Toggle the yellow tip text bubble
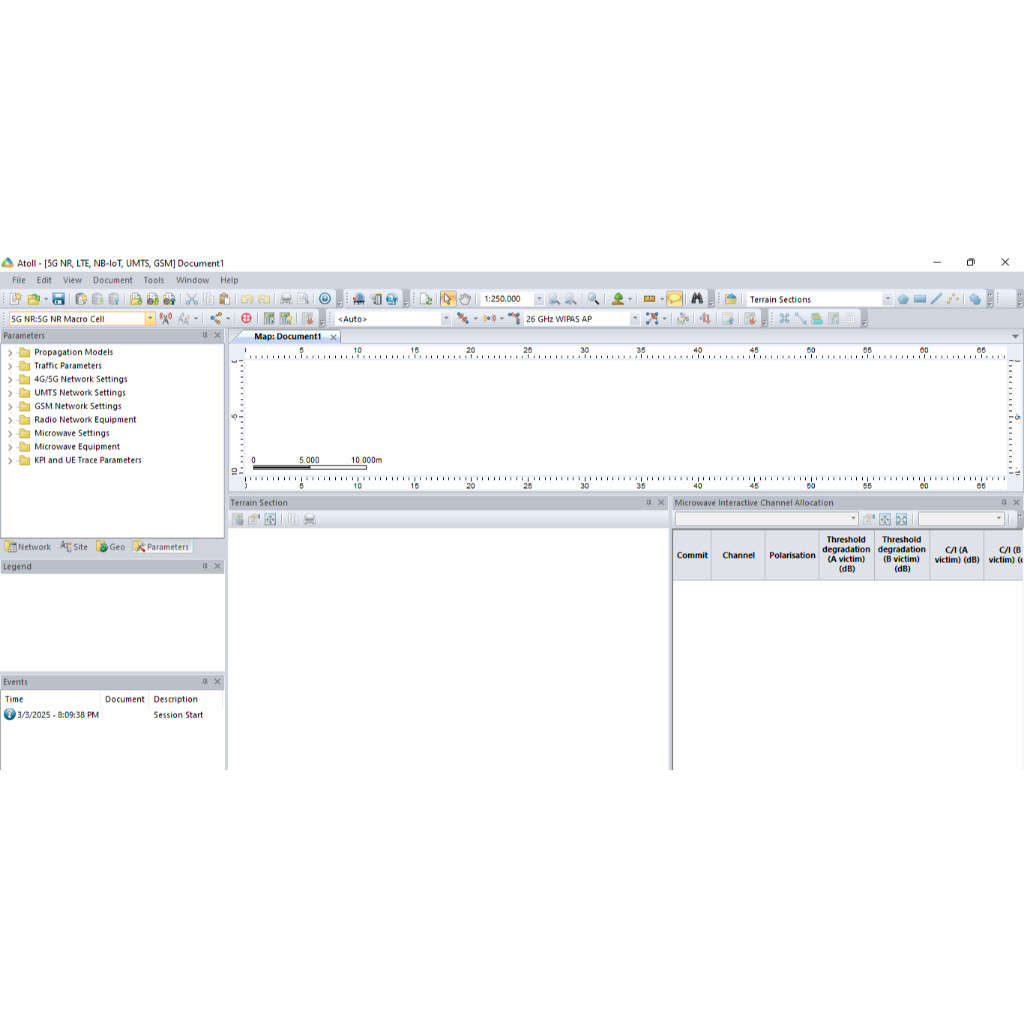The width and height of the screenshot is (1024, 1024). pyautogui.click(x=674, y=299)
